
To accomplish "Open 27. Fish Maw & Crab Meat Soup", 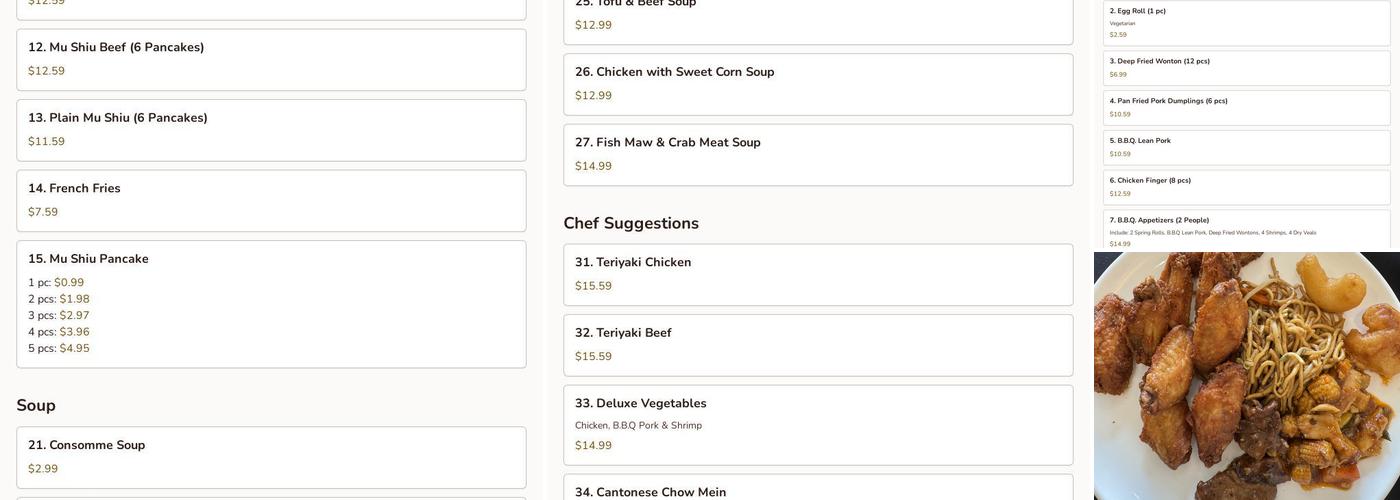I will [818, 154].
